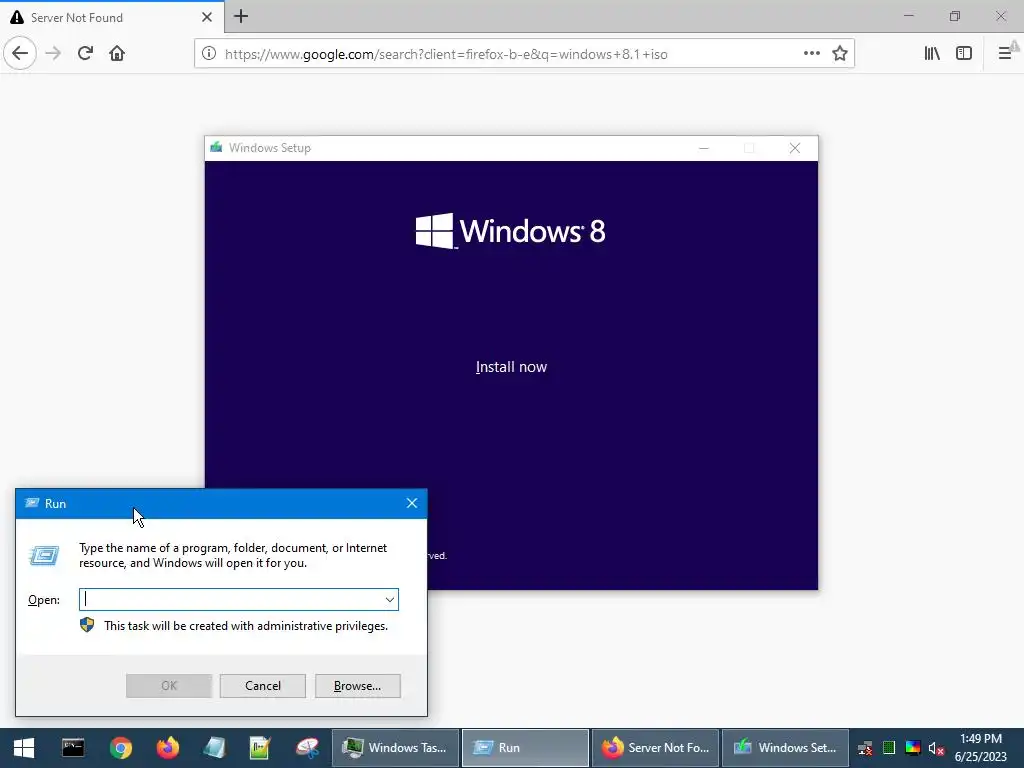This screenshot has width=1024, height=768.
Task: Open Firefox hamburger menu
Action: [1004, 54]
